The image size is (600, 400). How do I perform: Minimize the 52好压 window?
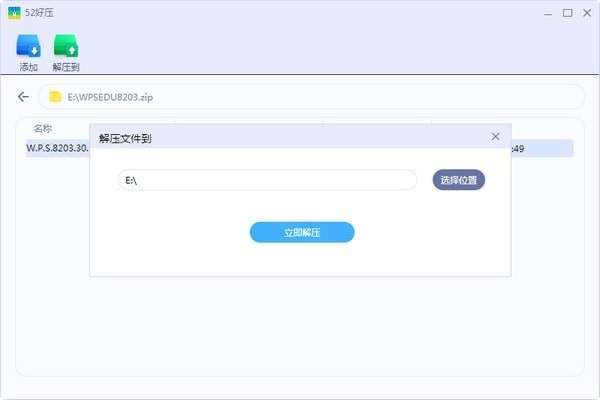click(548, 13)
